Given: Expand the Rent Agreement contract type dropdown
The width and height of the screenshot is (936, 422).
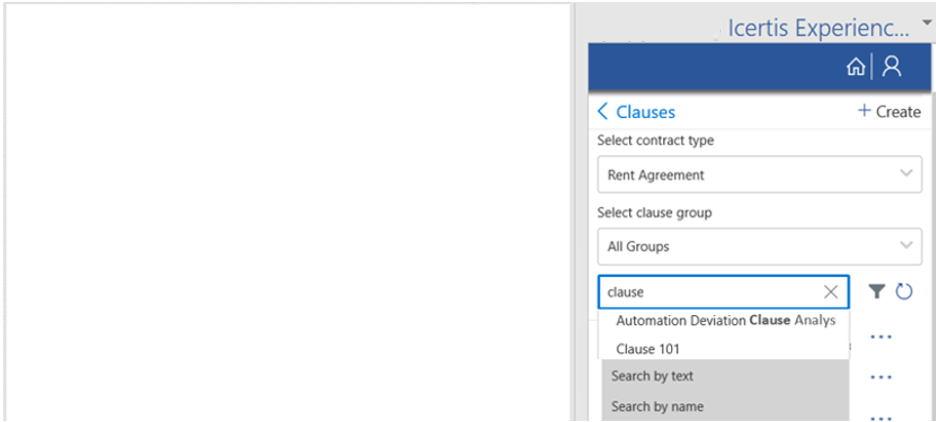Looking at the screenshot, I should (906, 174).
